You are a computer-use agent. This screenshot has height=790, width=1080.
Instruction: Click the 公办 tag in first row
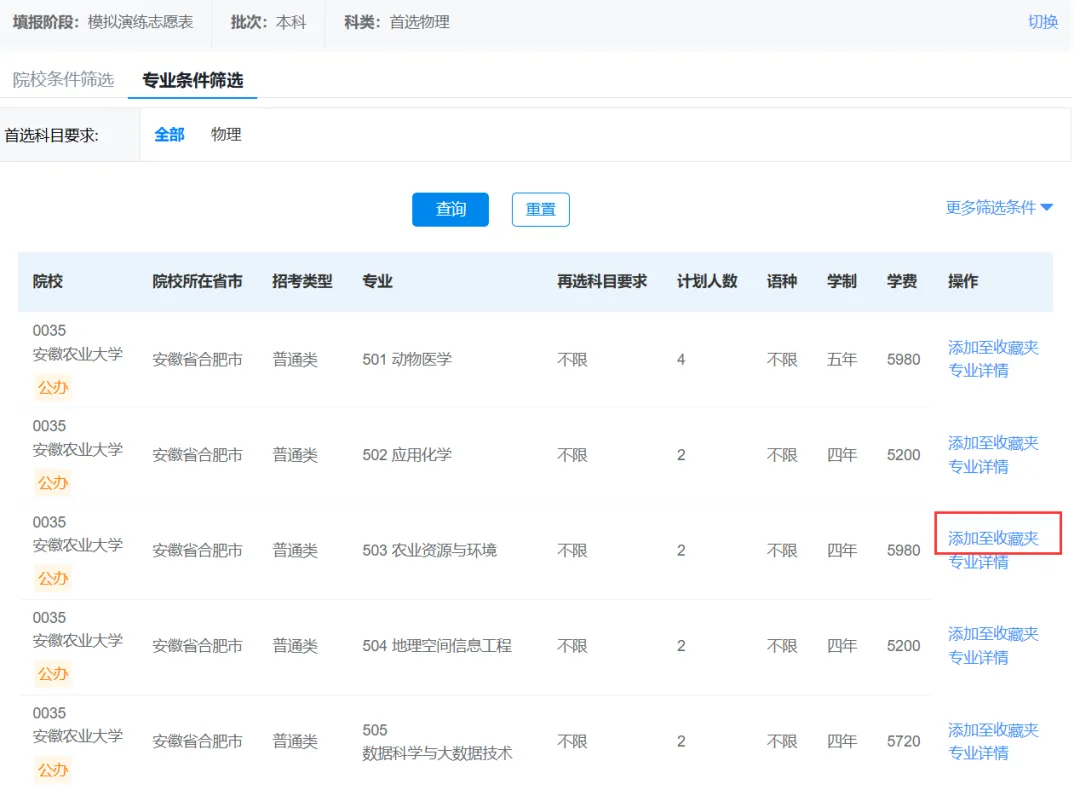click(x=52, y=388)
